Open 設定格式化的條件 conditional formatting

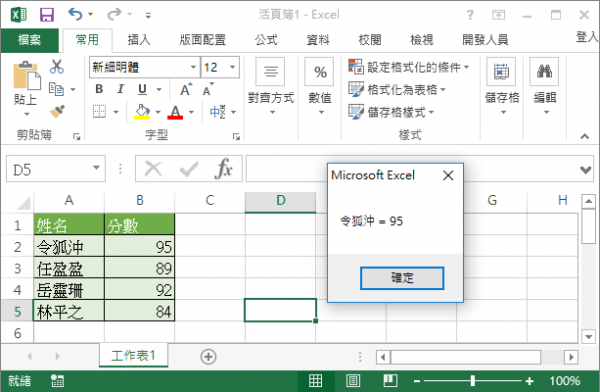point(408,67)
